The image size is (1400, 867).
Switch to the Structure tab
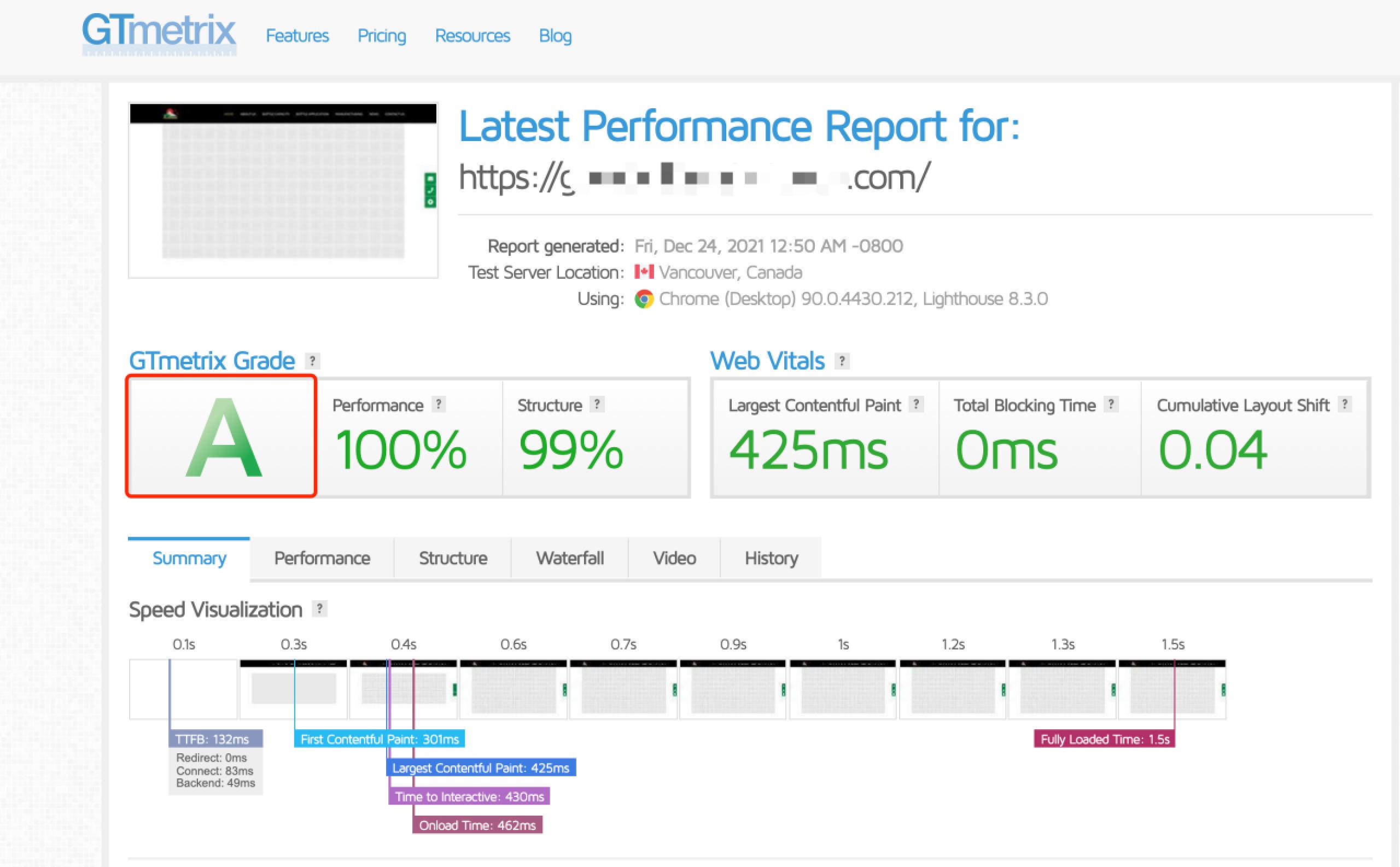point(453,558)
